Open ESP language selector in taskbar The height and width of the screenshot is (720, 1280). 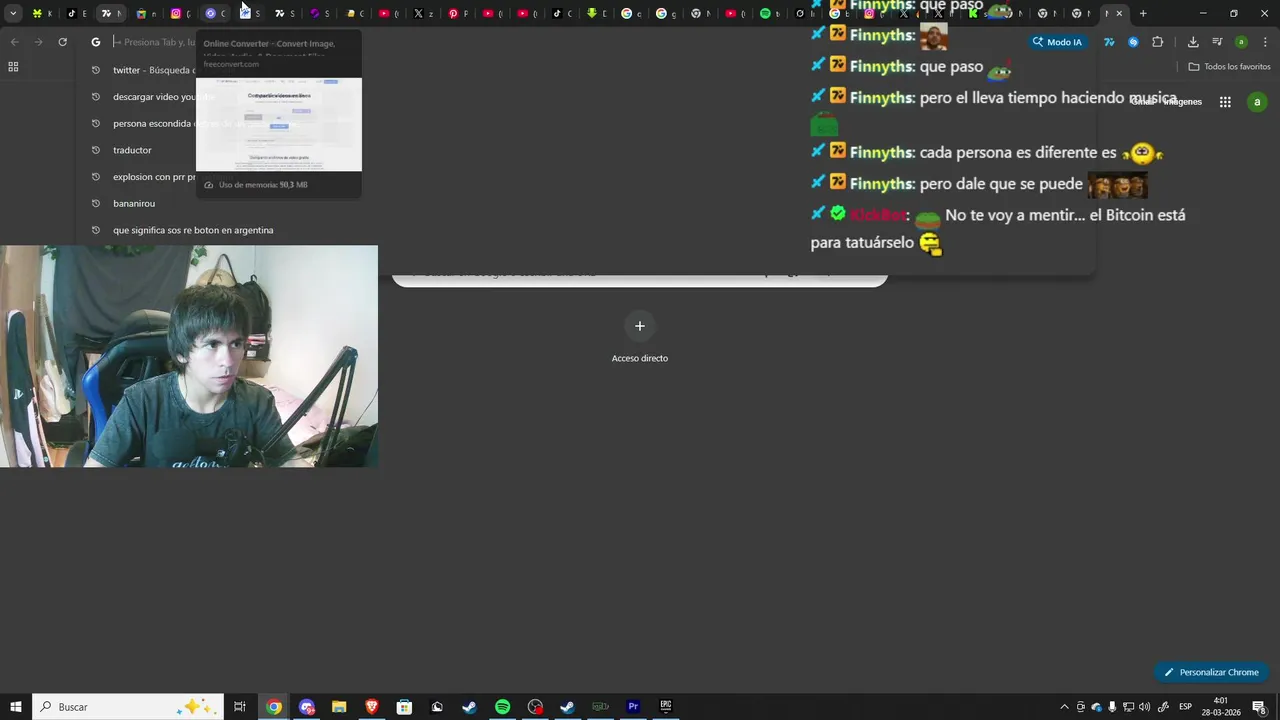1186,707
